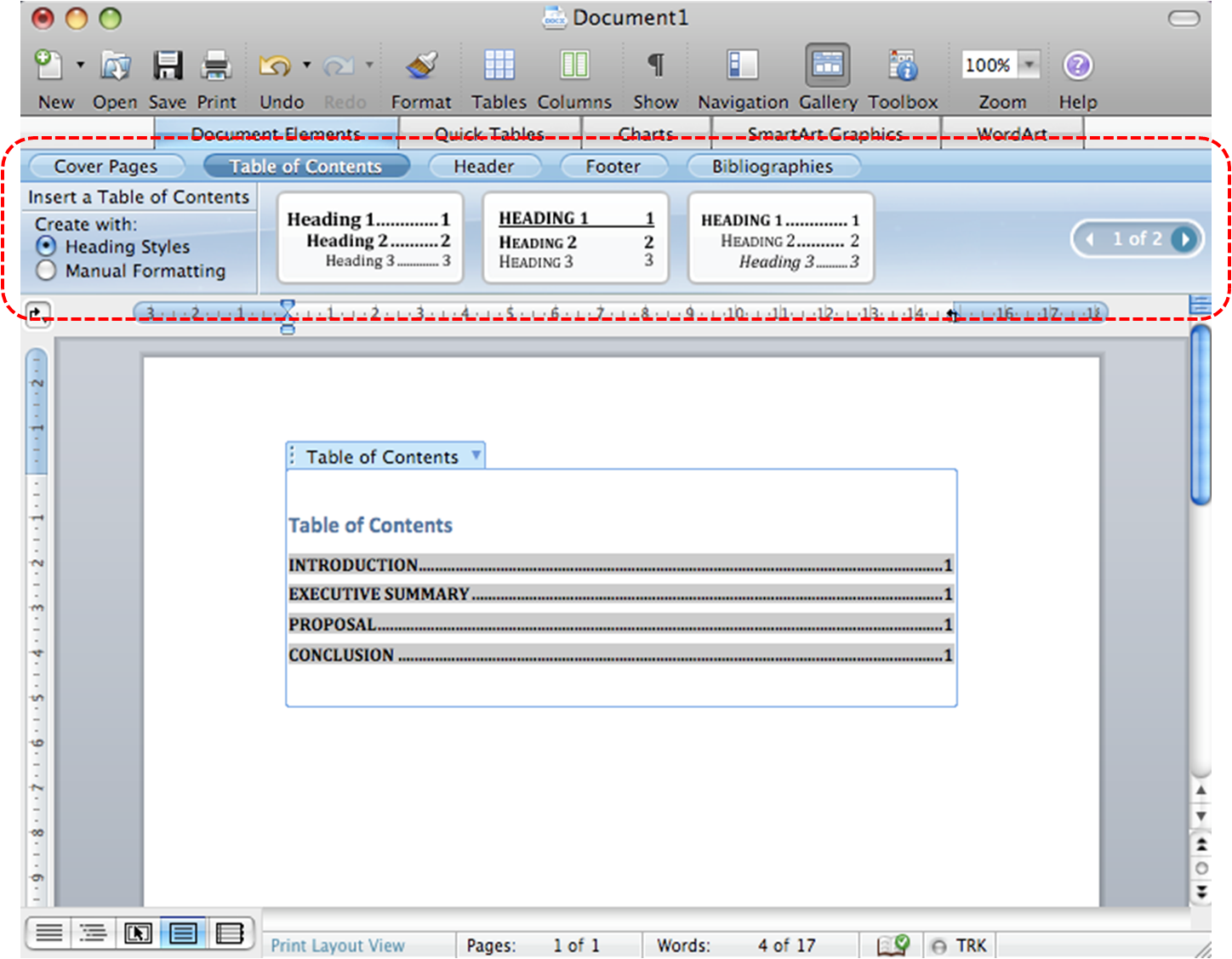1232x959 pixels.
Task: Open the Table of Contents dropdown in document
Action: 475,456
